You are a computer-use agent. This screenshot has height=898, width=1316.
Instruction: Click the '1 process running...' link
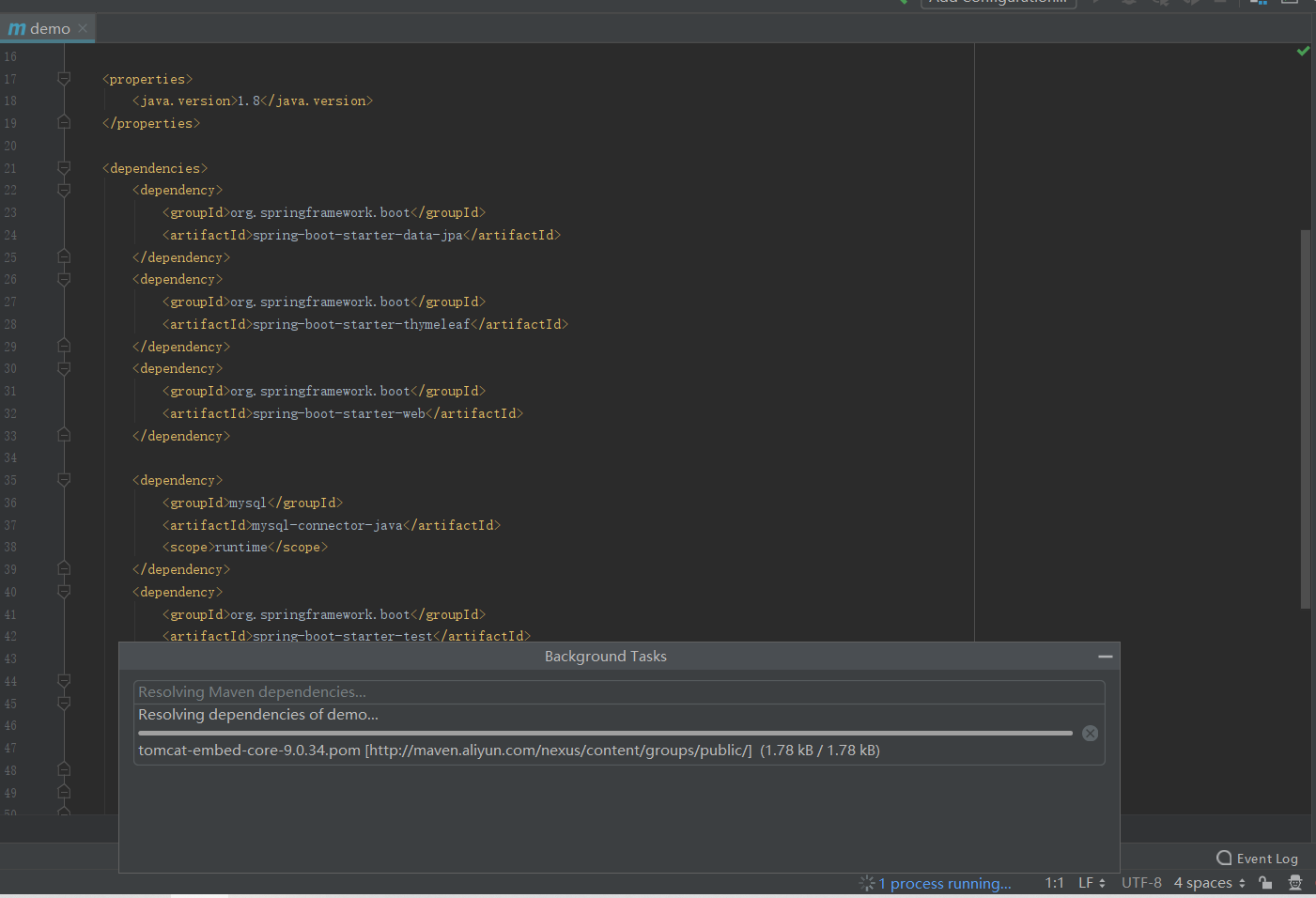[945, 884]
